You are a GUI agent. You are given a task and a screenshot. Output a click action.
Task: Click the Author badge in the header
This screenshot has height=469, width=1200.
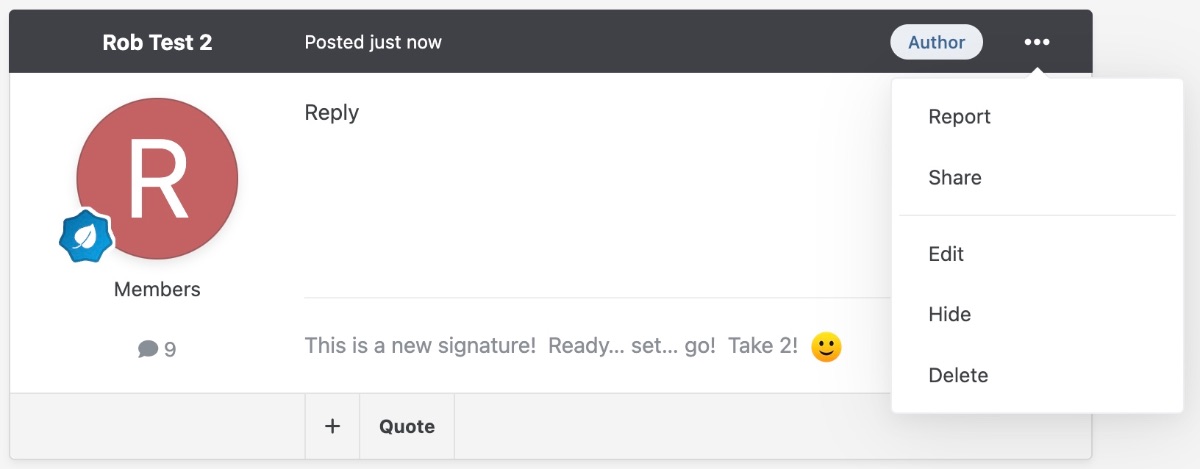(x=937, y=42)
